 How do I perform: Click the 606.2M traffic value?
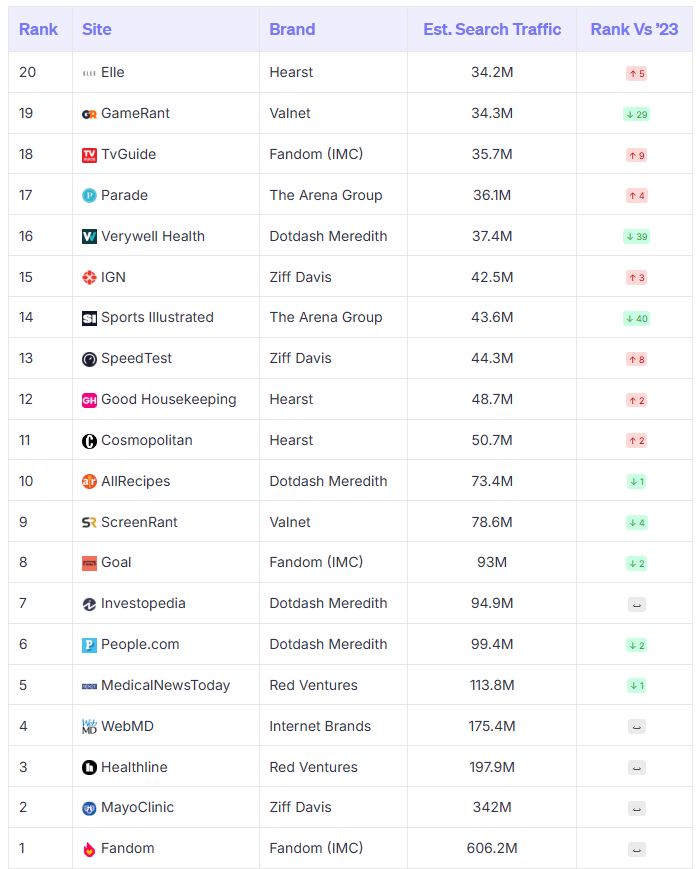point(492,849)
